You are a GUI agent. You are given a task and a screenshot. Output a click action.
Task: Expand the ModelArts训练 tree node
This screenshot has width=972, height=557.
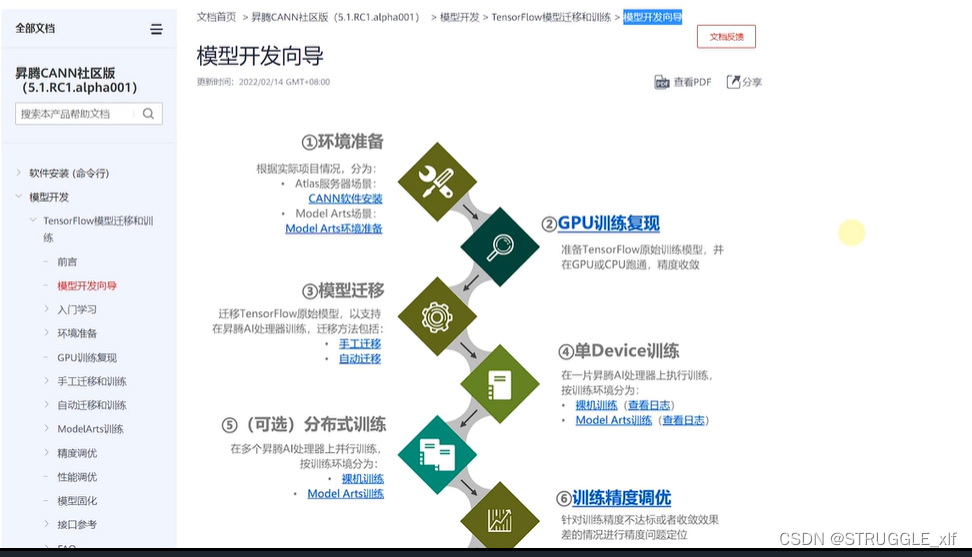[47, 428]
